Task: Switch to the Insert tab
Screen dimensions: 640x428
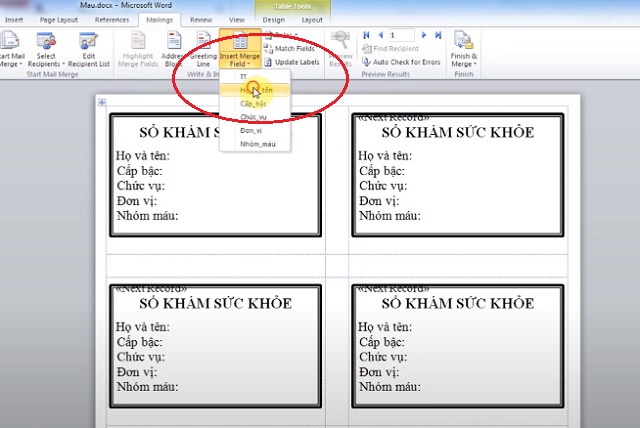Action: point(14,20)
